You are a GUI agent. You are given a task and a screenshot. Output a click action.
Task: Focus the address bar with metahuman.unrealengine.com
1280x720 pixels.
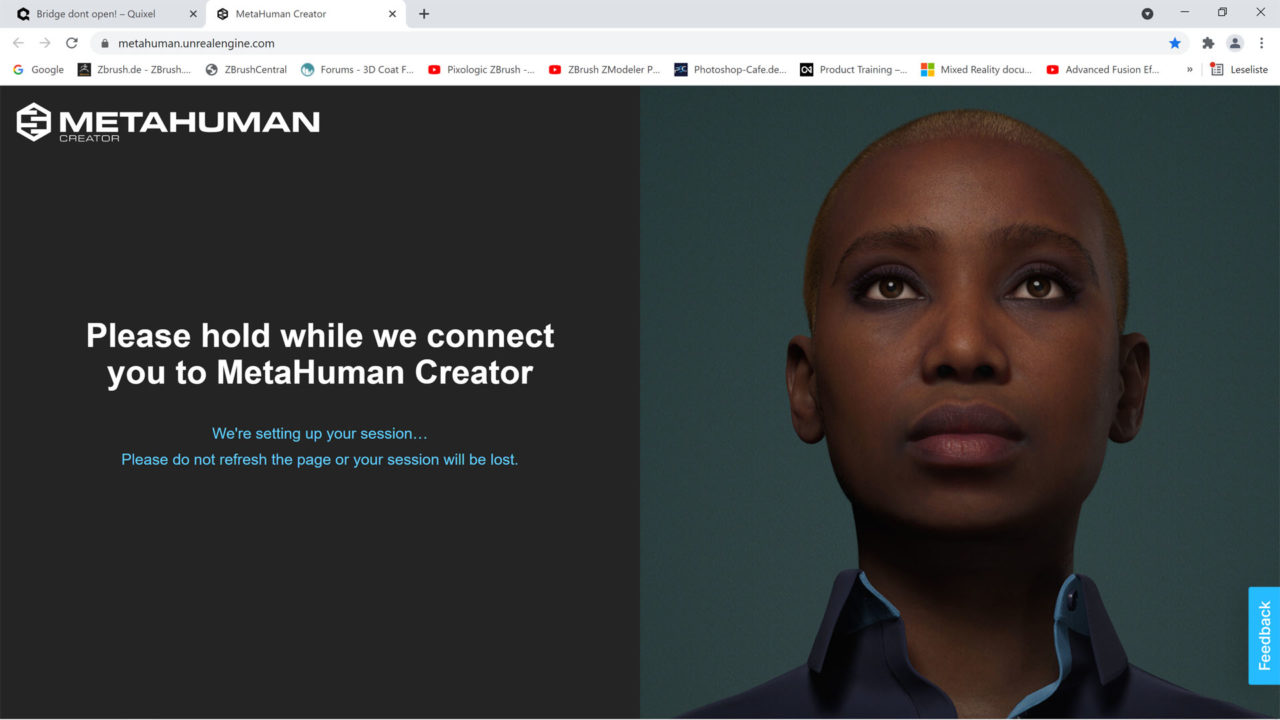[x=640, y=43]
